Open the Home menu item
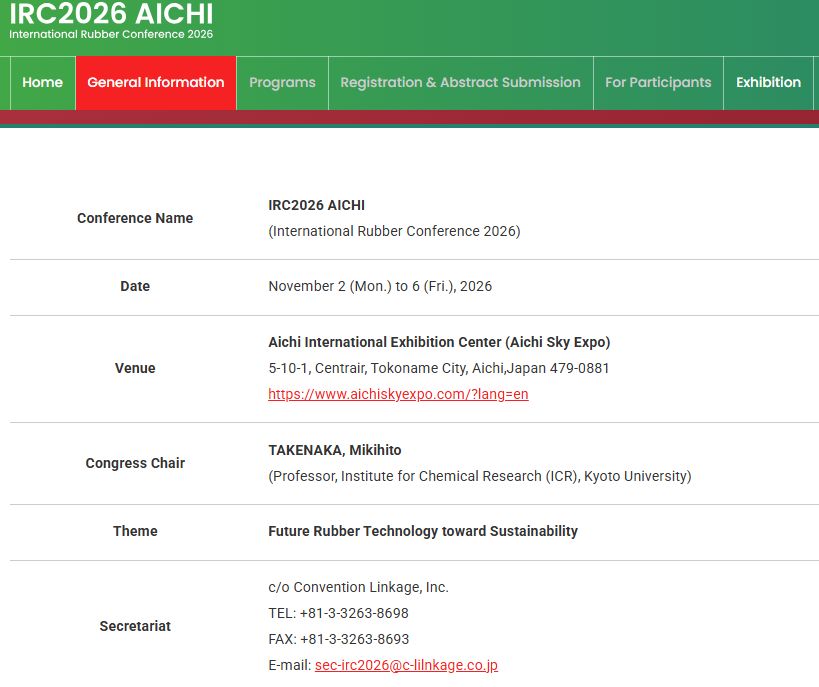This screenshot has width=819, height=687. [x=42, y=83]
